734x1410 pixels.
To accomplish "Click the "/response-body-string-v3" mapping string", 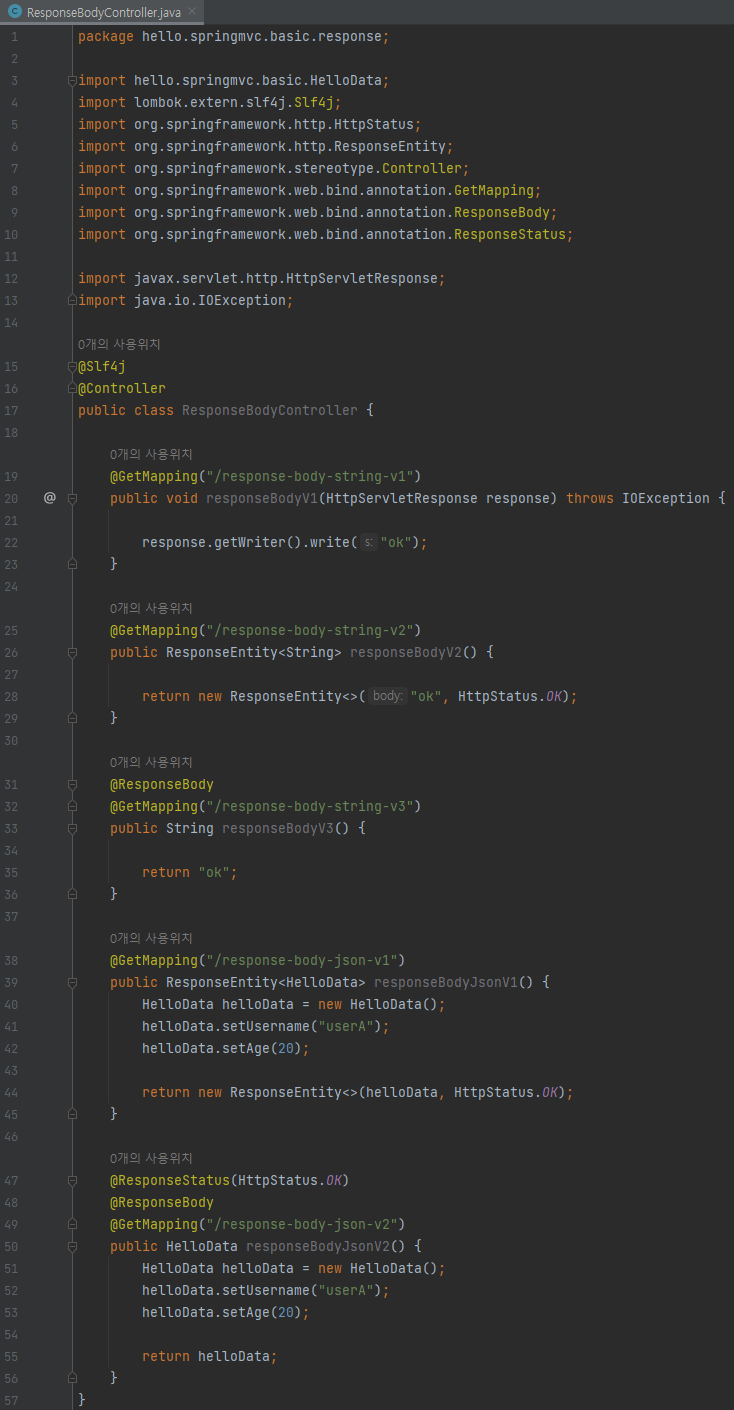I will click(309, 806).
